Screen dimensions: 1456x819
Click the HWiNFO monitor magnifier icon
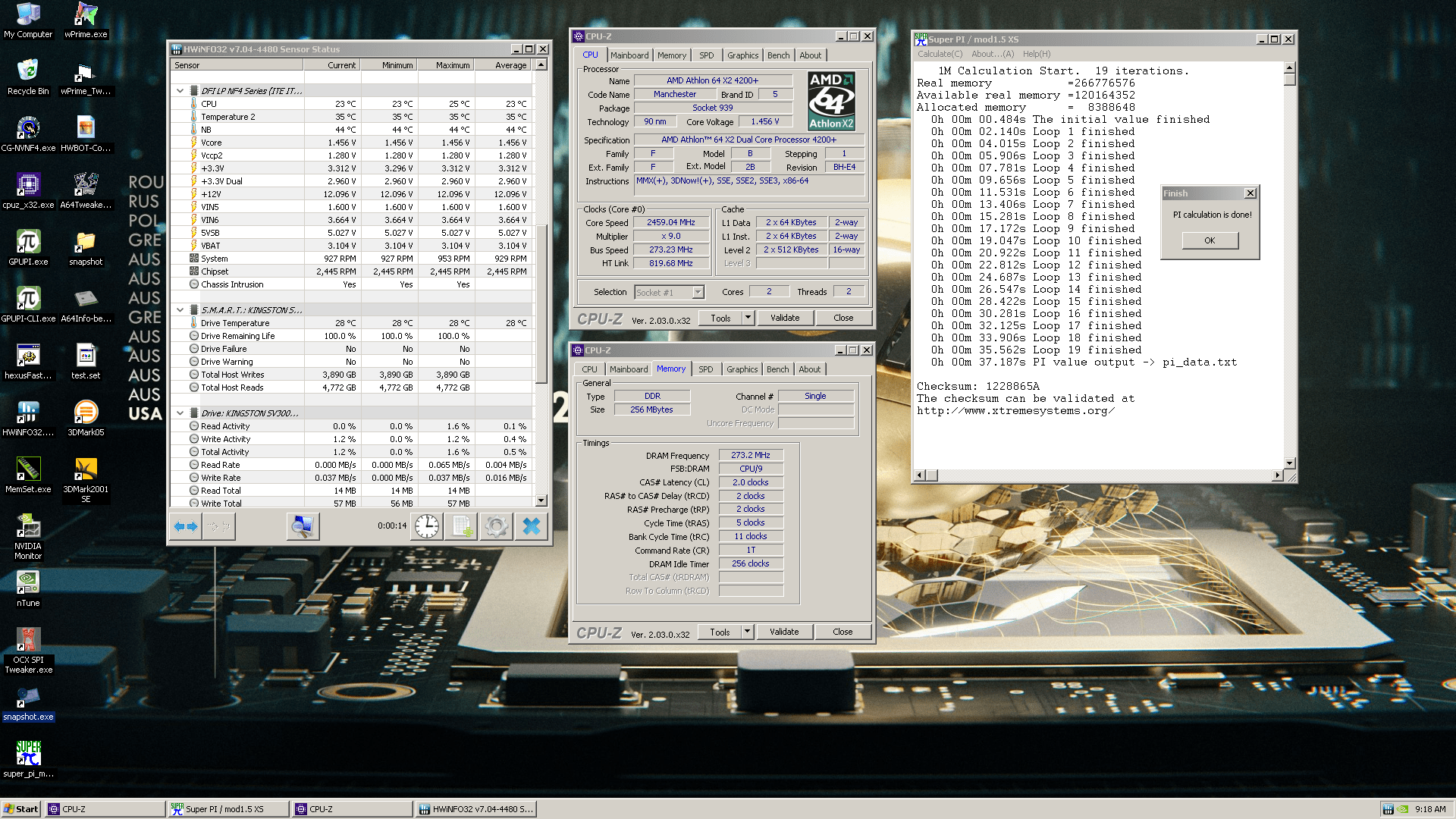(303, 526)
